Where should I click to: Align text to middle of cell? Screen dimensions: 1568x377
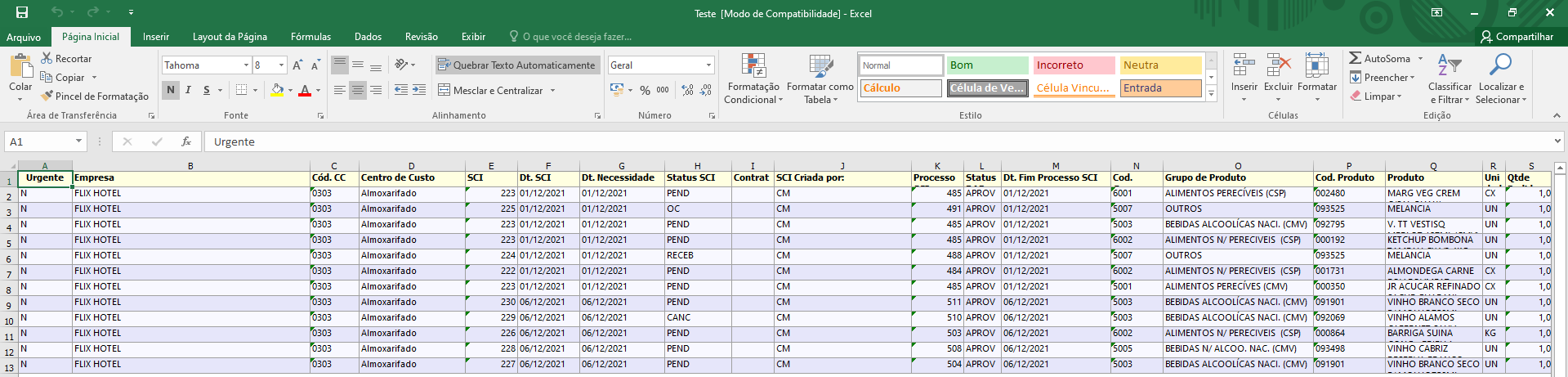(358, 65)
